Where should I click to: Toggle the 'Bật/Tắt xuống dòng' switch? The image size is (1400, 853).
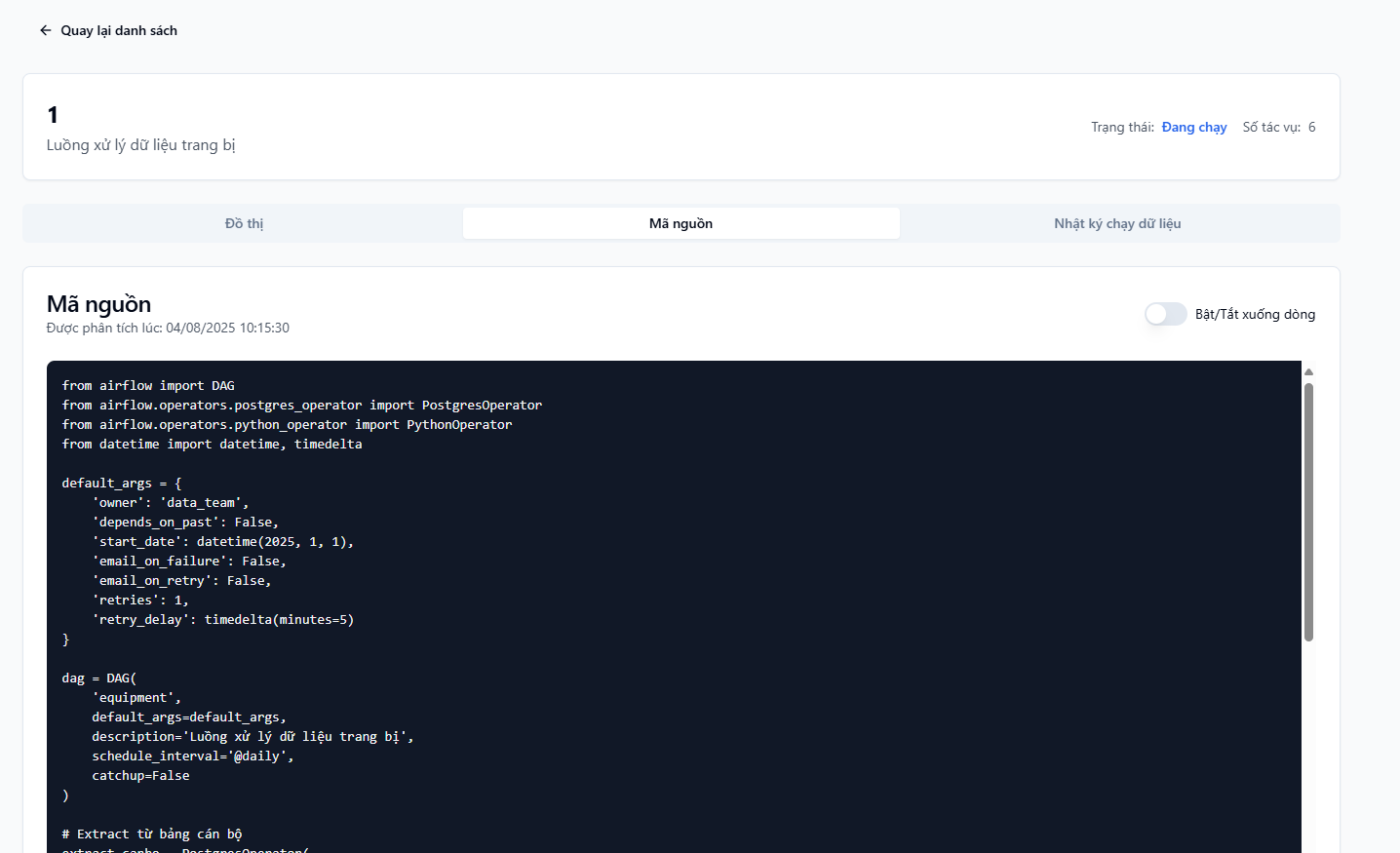1165,314
